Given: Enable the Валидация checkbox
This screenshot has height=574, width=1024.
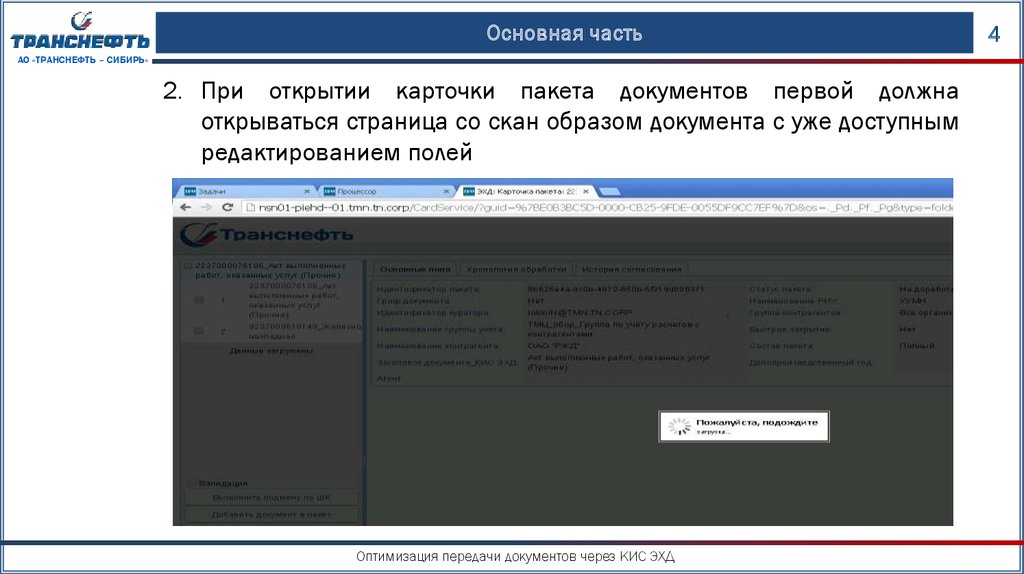Looking at the screenshot, I should click(x=191, y=483).
